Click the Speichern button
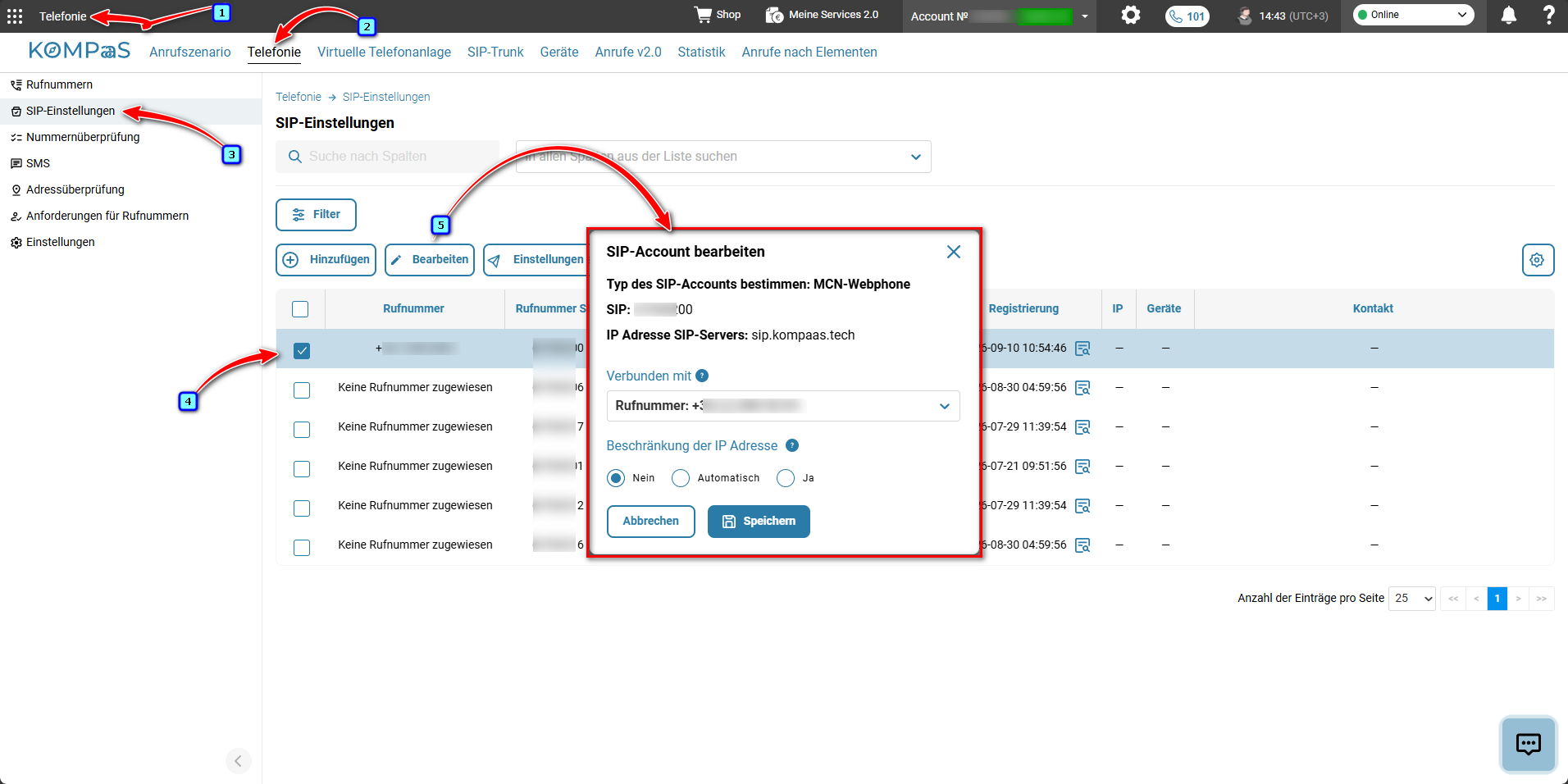 click(759, 522)
